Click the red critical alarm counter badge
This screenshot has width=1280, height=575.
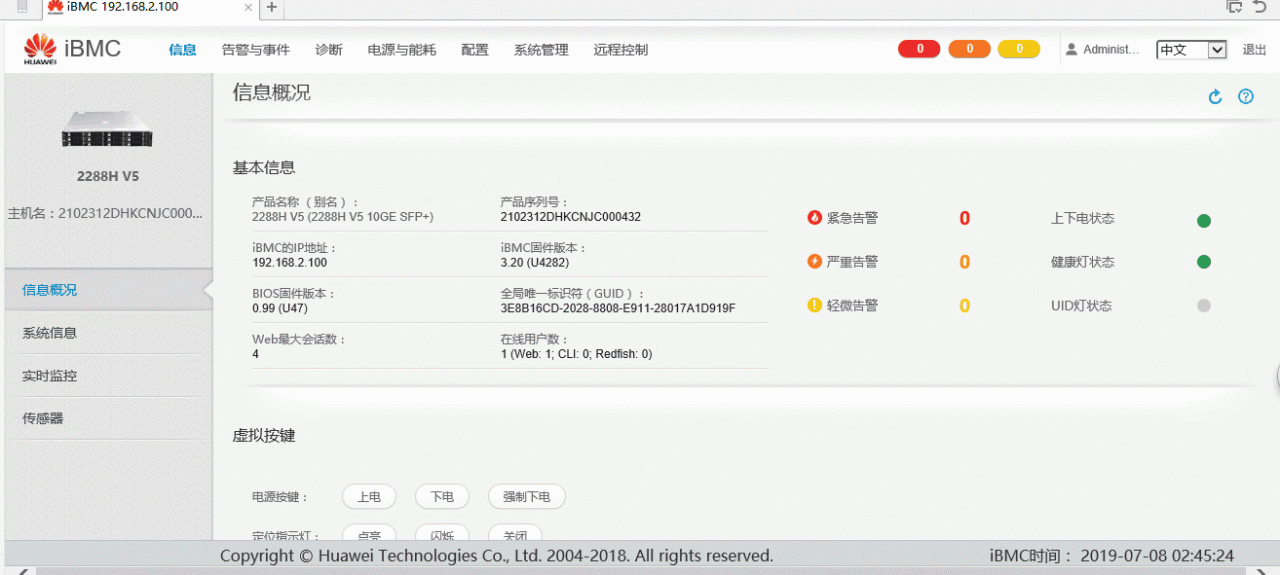click(x=919, y=49)
